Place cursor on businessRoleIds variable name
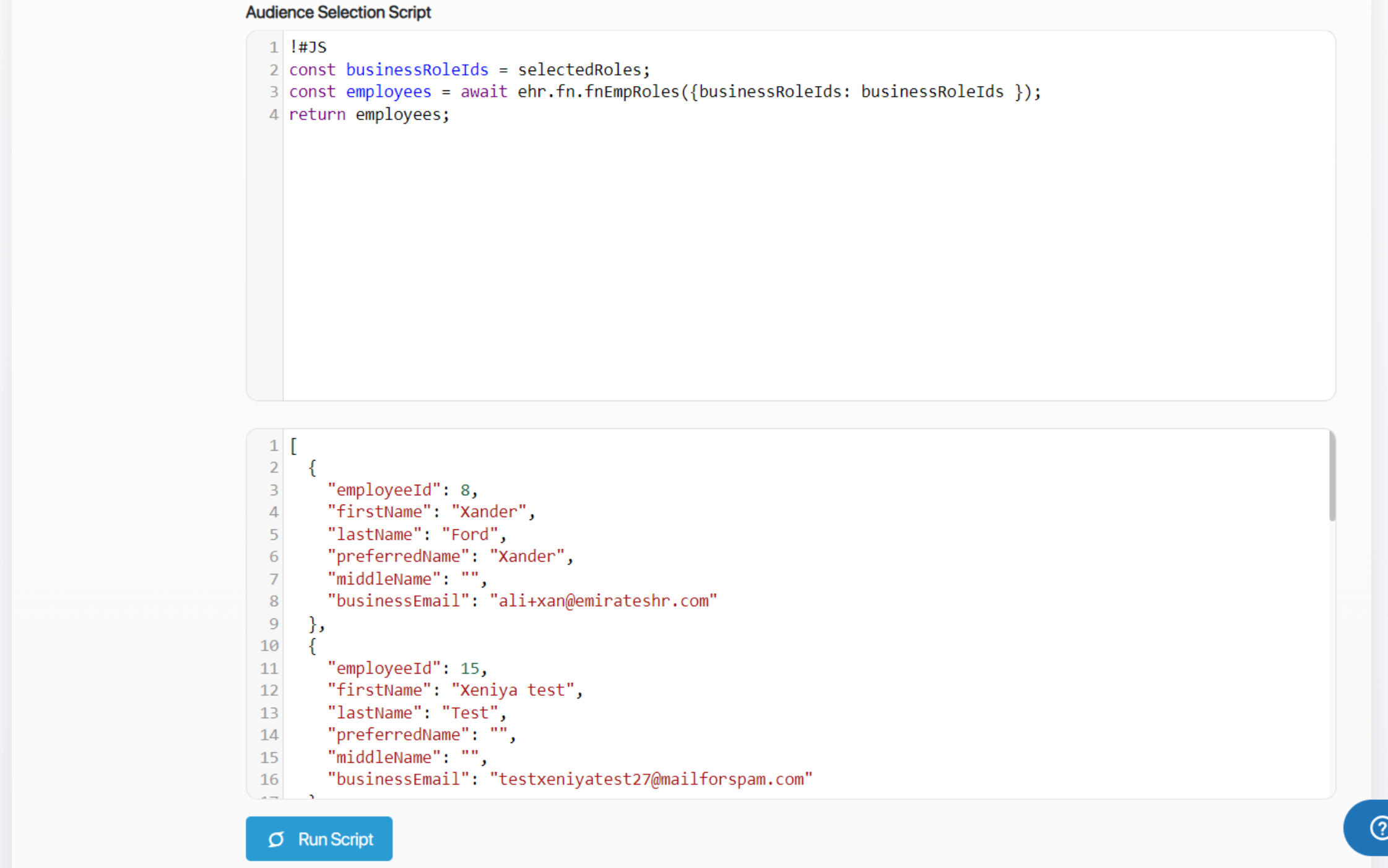Viewport: 1388px width, 868px height. click(x=417, y=70)
